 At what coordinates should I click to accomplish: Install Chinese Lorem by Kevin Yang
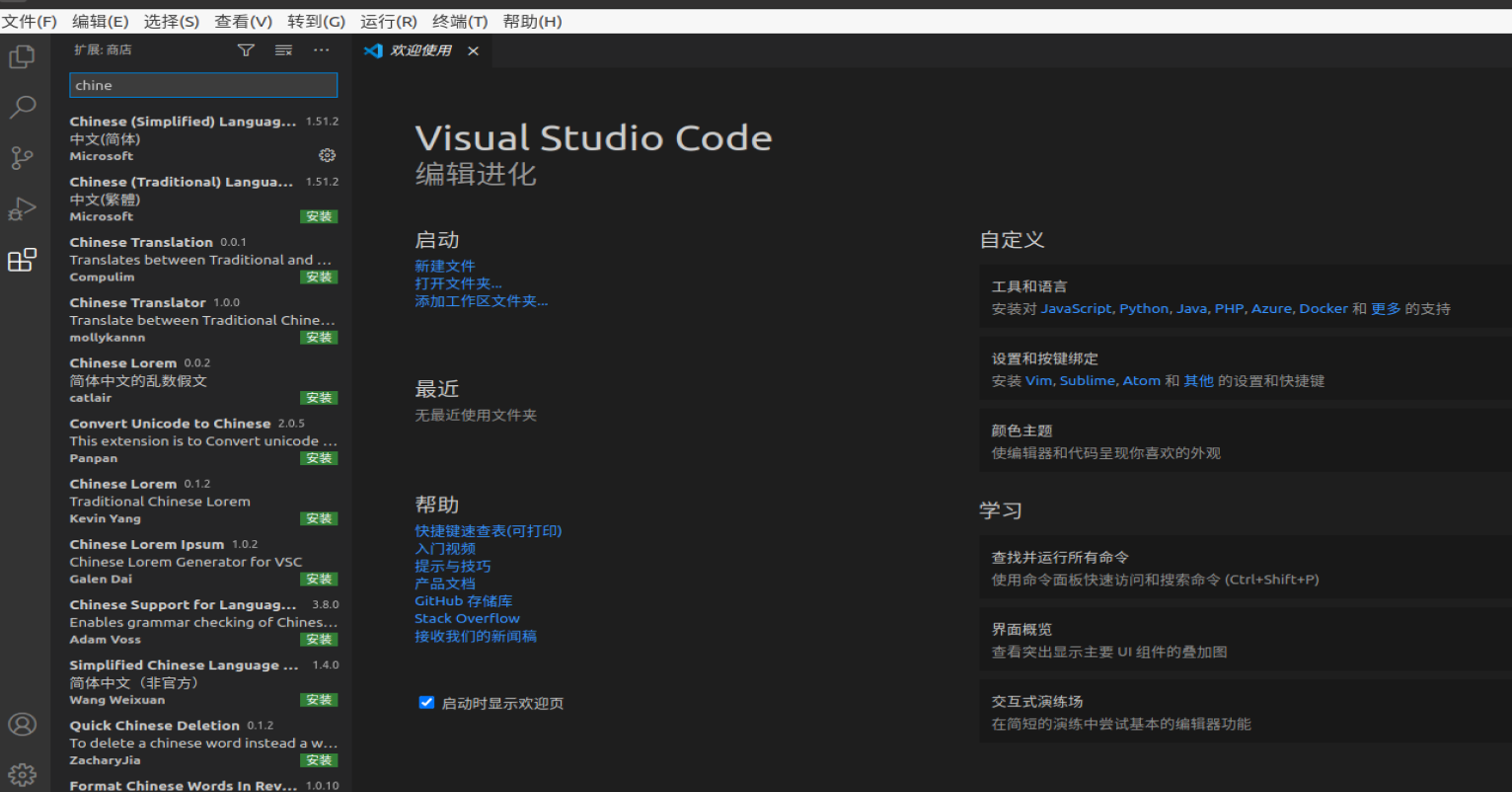coord(319,518)
